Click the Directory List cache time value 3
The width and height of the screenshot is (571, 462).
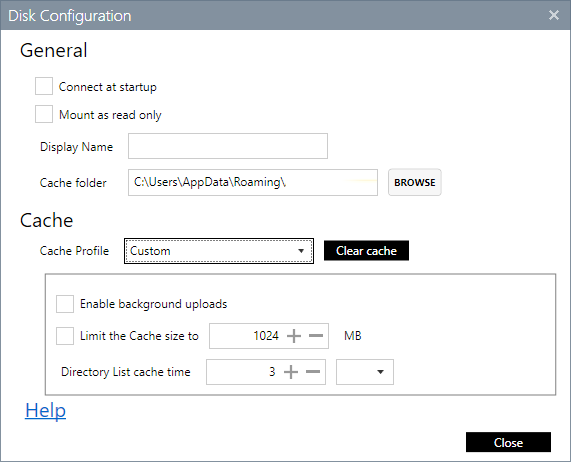[272, 372]
